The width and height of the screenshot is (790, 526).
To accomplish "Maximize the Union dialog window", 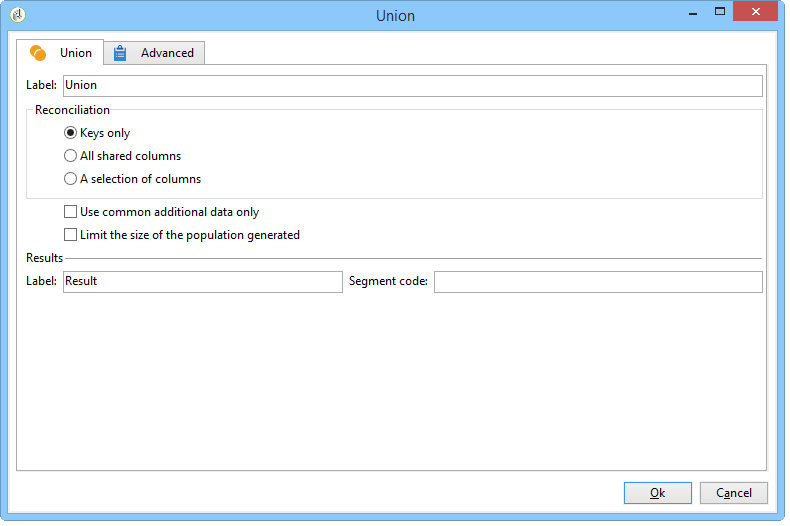I will 720,12.
